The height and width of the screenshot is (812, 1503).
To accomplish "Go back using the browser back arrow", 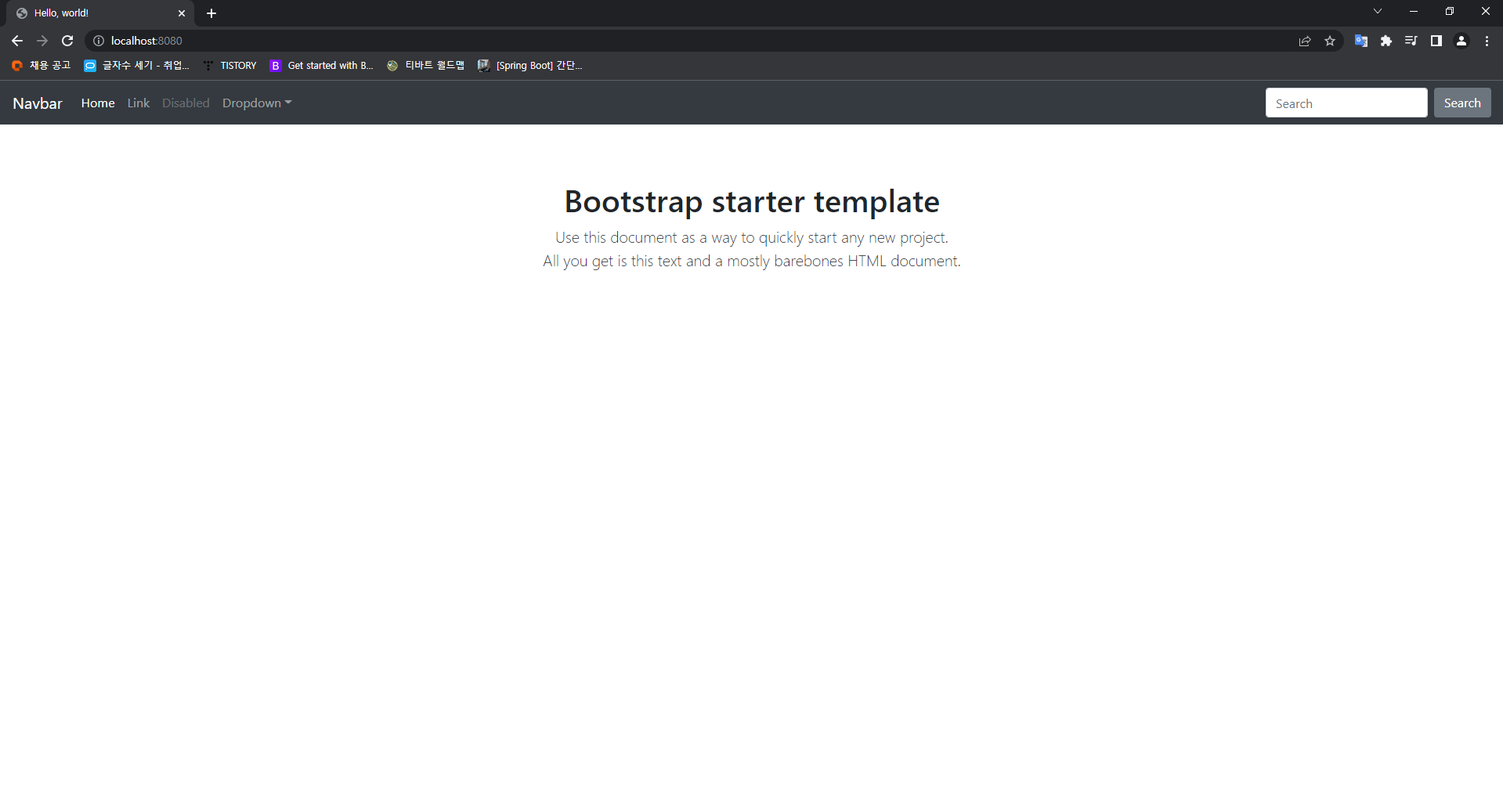I will 17,41.
